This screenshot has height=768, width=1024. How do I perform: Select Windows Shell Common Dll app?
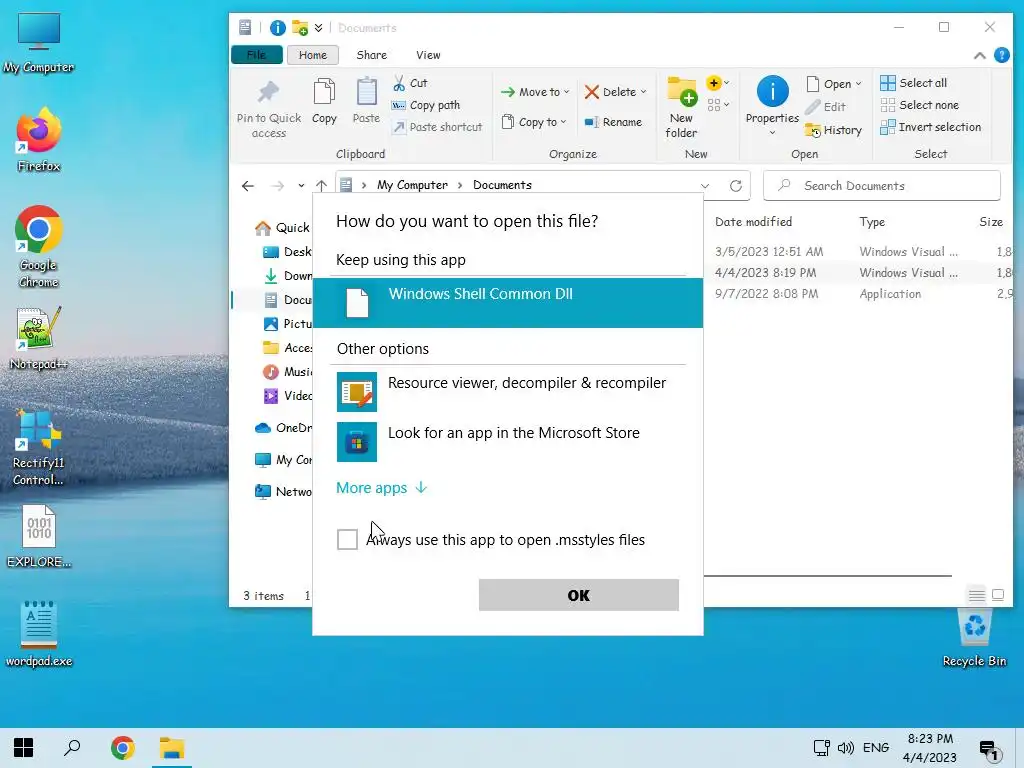[507, 302]
